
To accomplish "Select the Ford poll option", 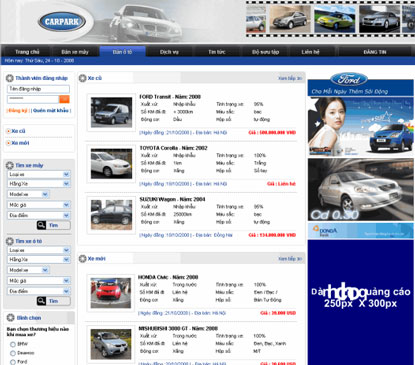I will point(13,362).
